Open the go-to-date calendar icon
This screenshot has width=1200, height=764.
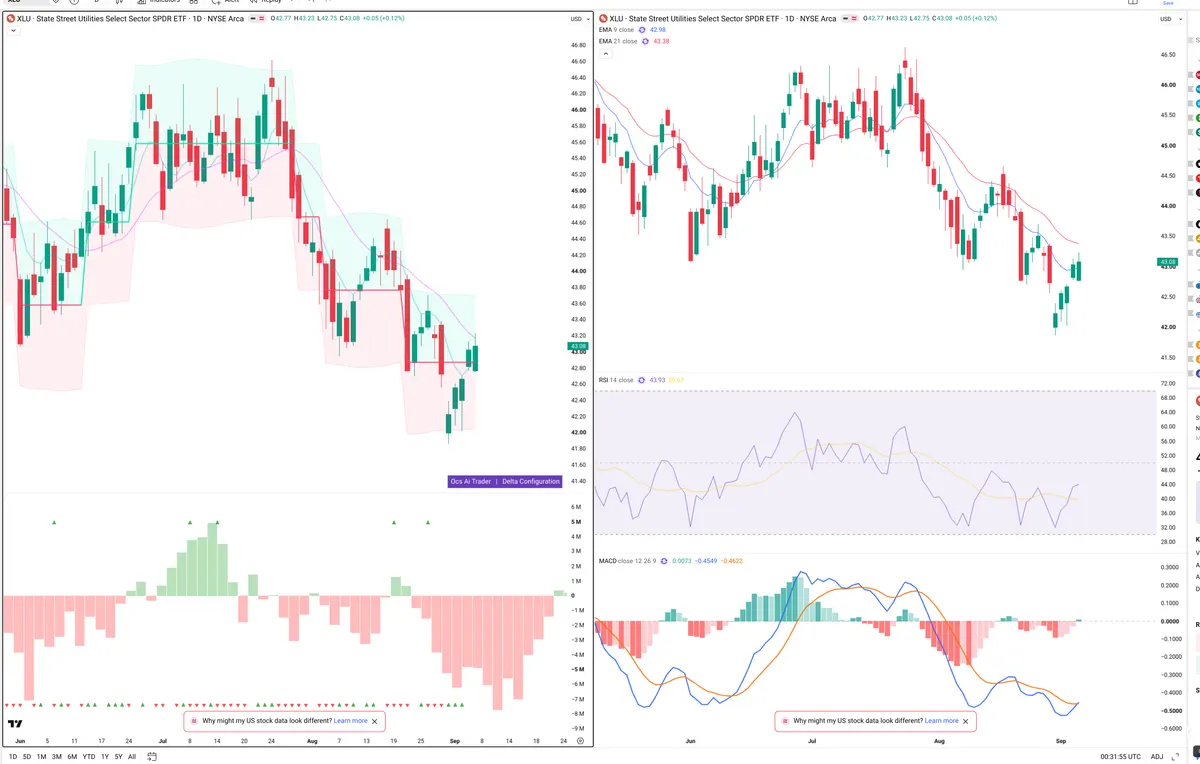click(151, 756)
